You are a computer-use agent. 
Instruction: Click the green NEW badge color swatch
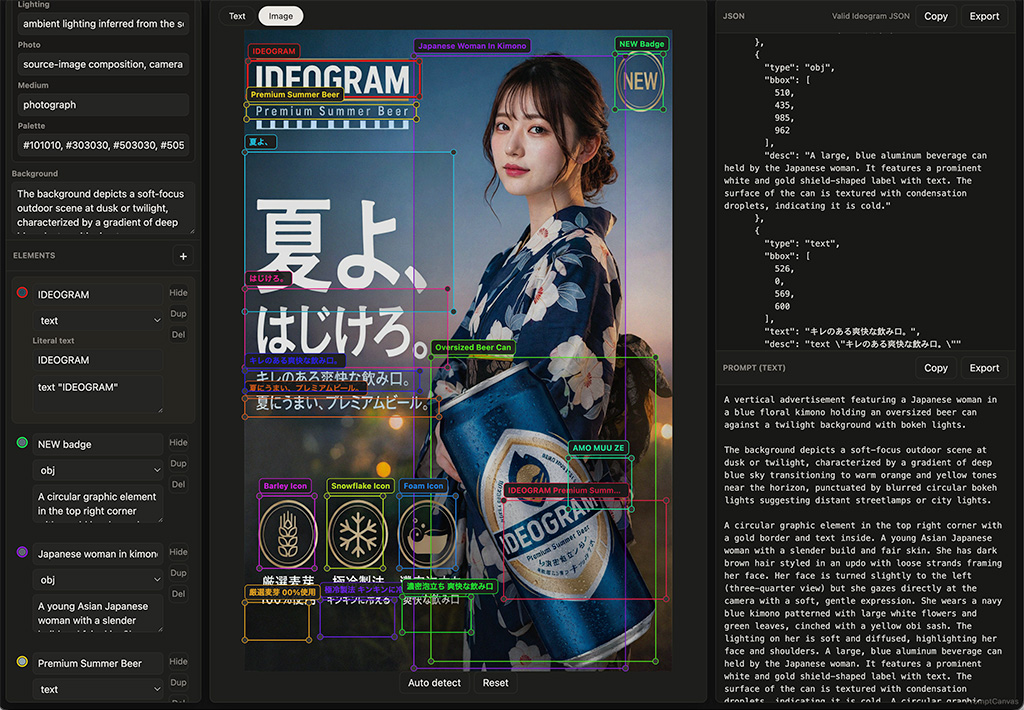(22, 443)
